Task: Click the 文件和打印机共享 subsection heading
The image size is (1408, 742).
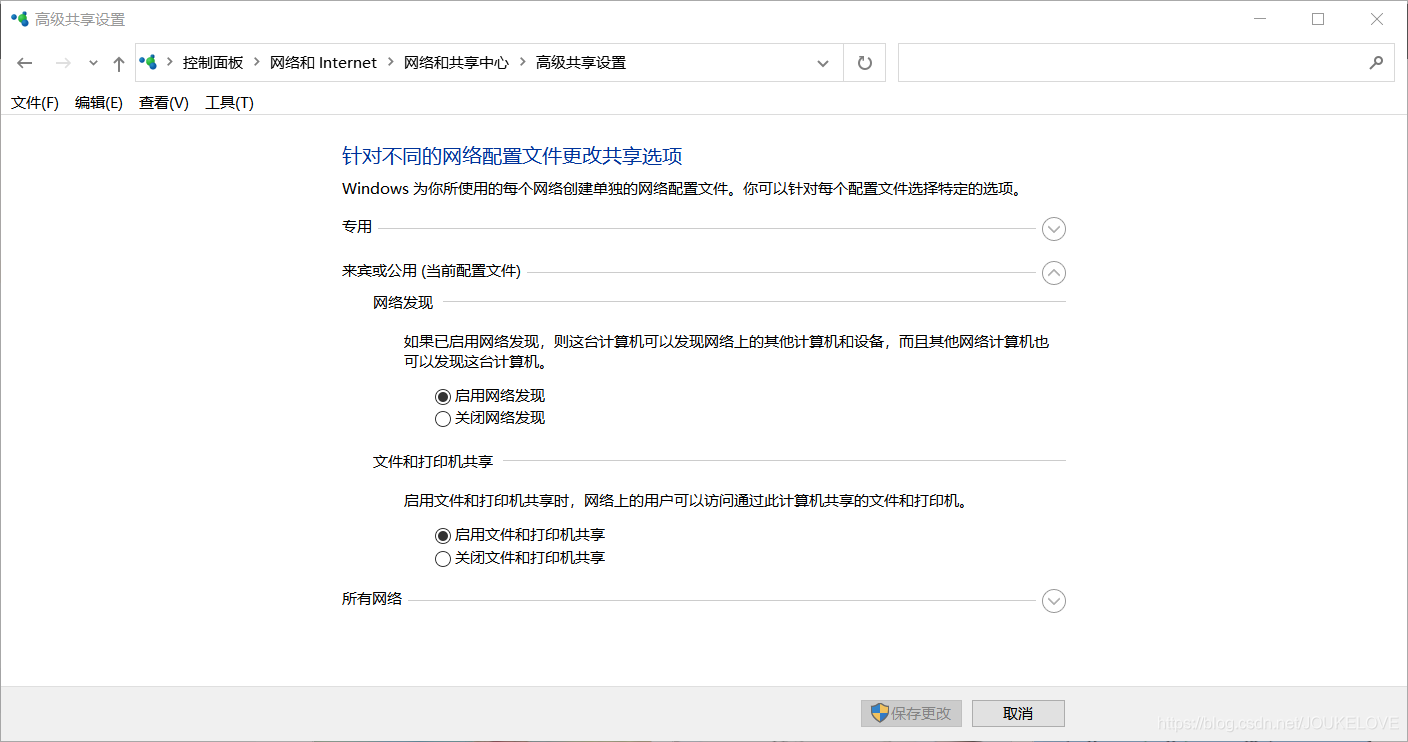Action: [433, 461]
